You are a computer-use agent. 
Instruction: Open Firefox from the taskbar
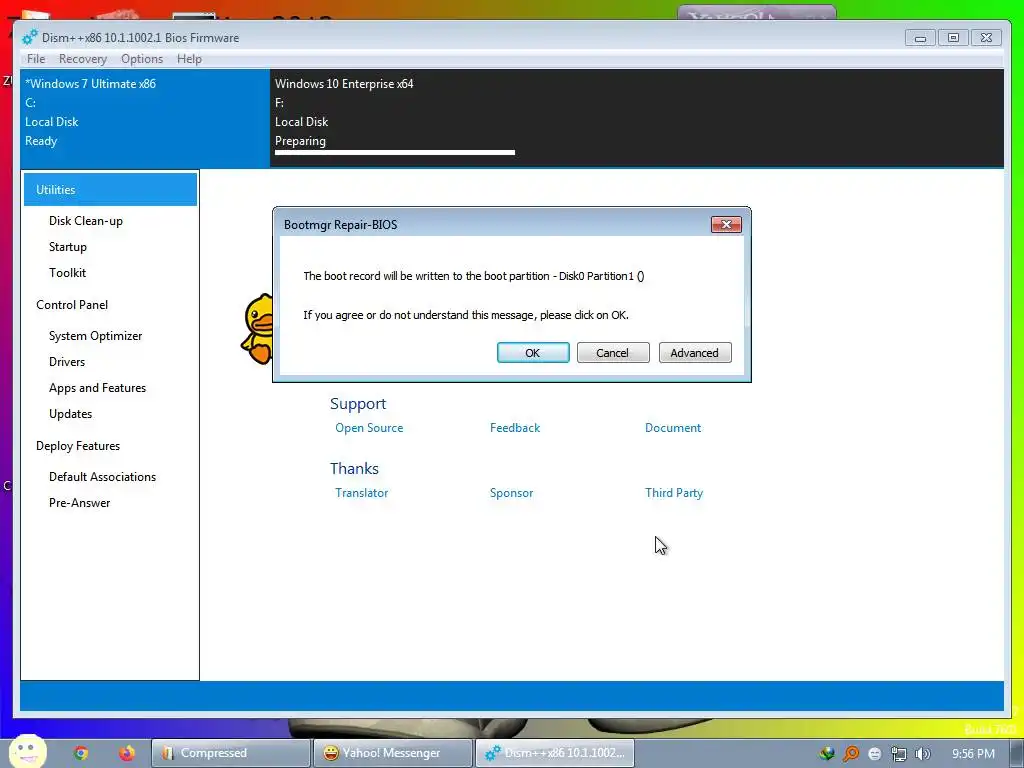point(127,753)
